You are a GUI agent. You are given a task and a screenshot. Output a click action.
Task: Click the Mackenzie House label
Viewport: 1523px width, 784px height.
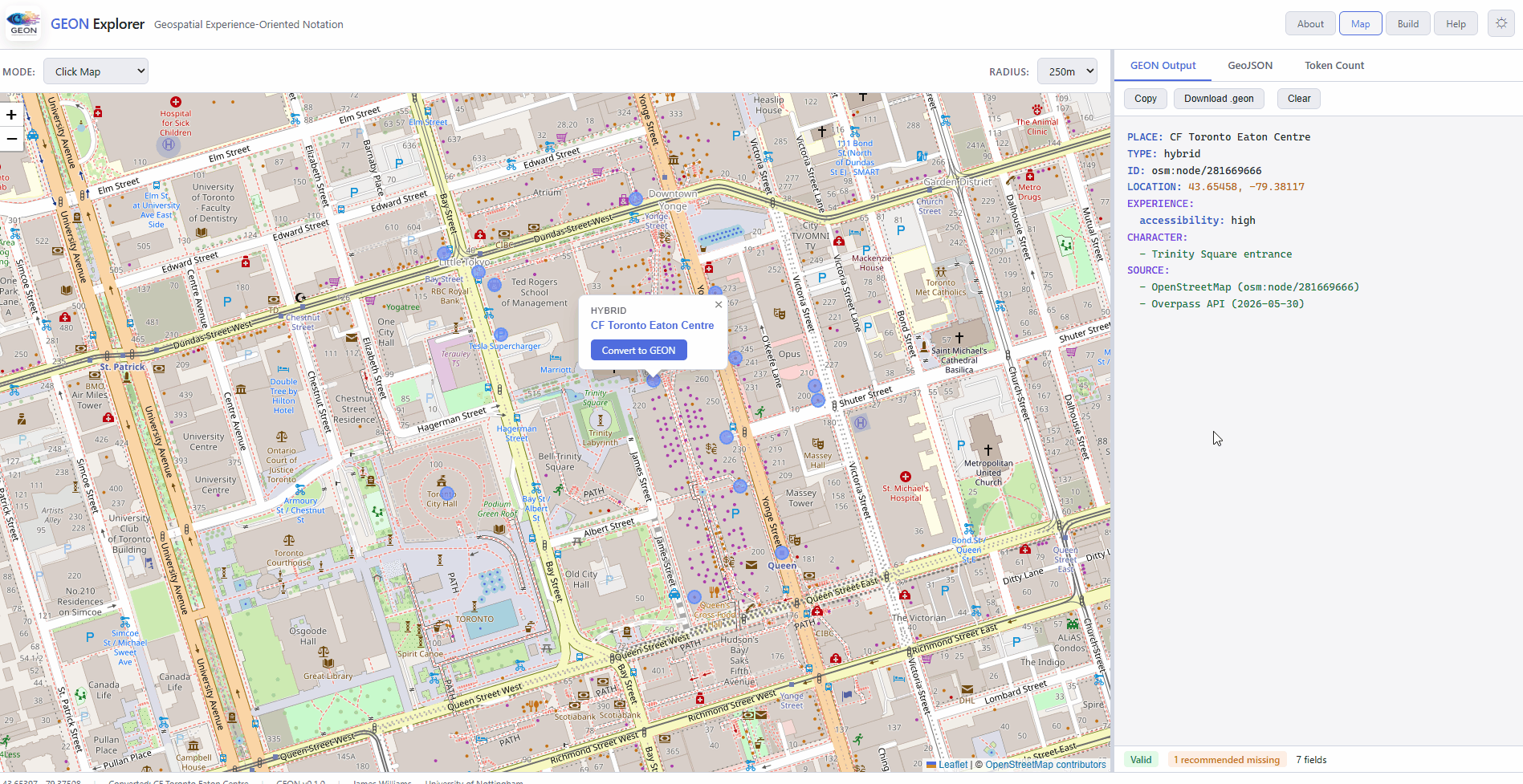(871, 263)
